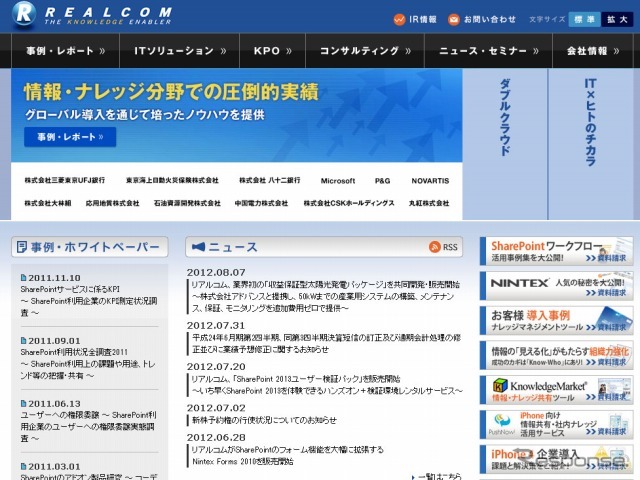Click the SharePointワークフロー banner
The height and width of the screenshot is (480, 640).
click(556, 251)
